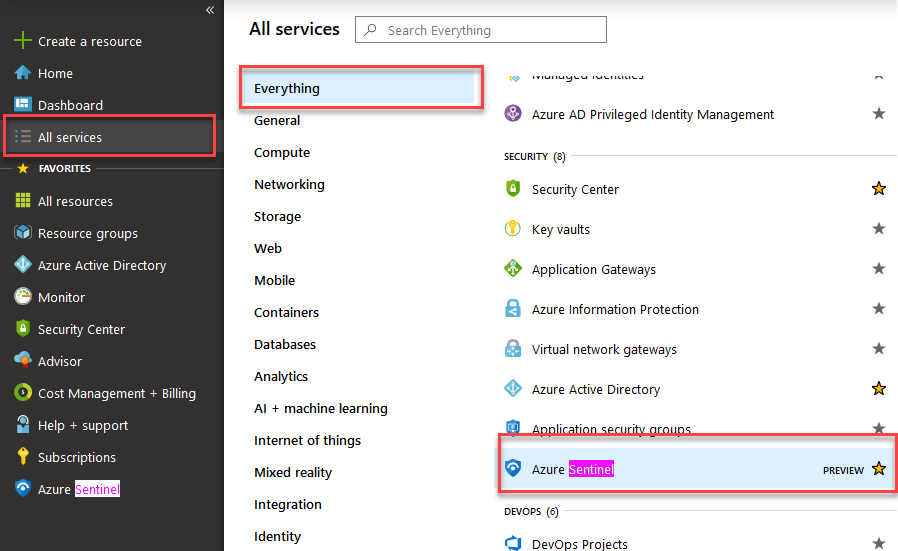The image size is (898, 551).
Task: Click the Advisor cloud icon
Action: pos(23,361)
